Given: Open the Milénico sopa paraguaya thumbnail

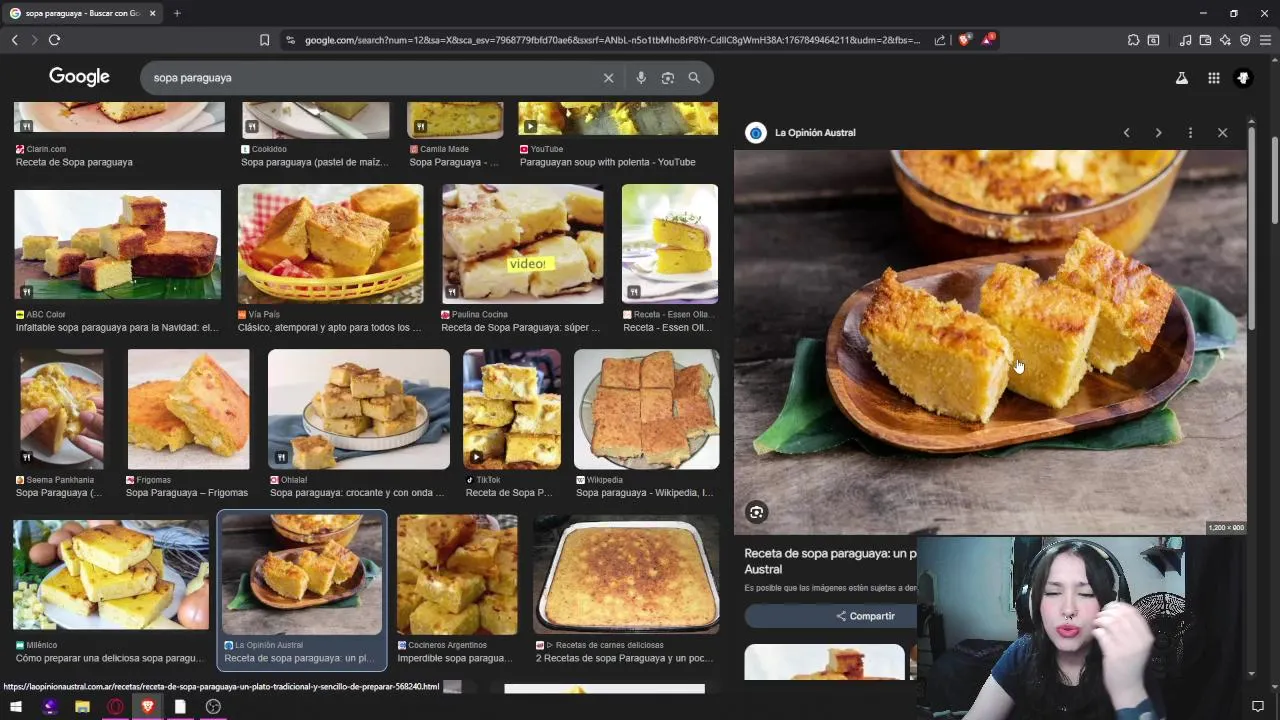Looking at the screenshot, I should [111, 575].
